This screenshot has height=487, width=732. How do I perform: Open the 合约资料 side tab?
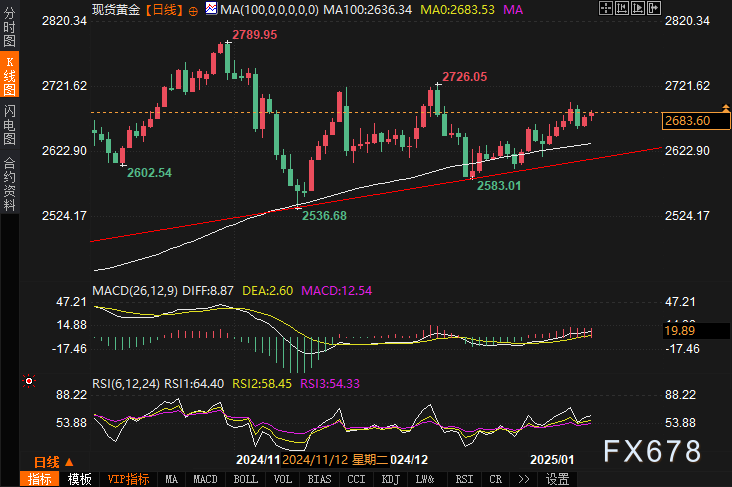[x=9, y=183]
